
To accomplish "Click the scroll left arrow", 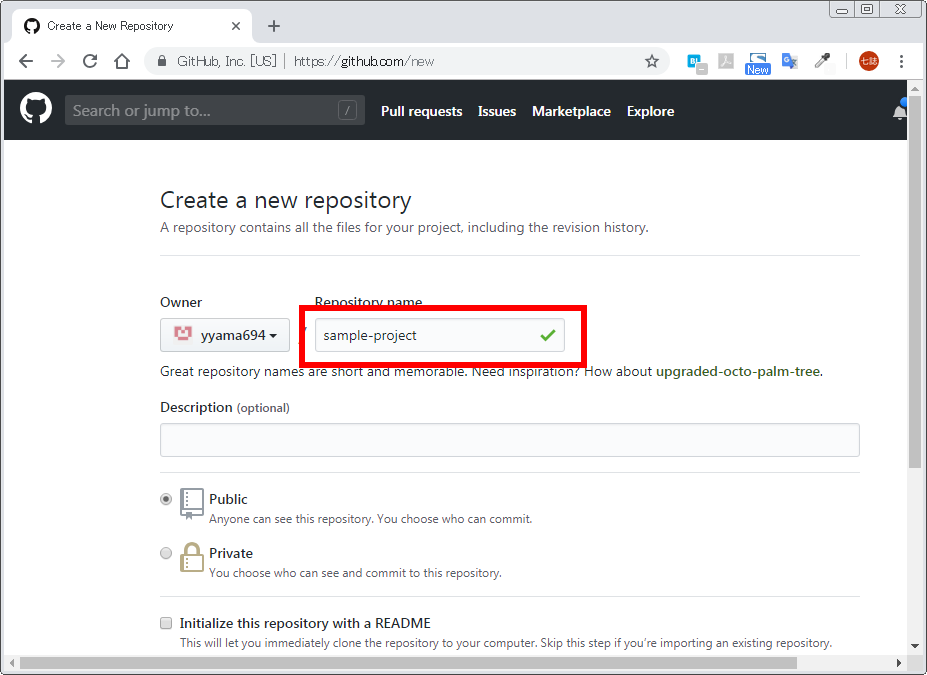I will (12, 663).
